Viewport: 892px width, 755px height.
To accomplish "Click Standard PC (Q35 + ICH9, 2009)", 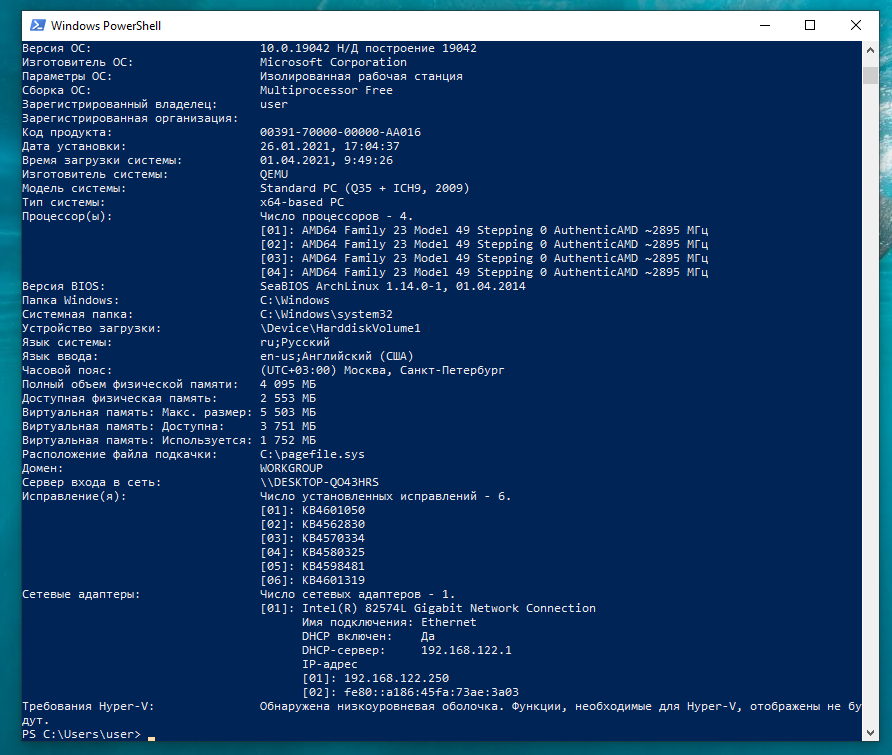I will coord(365,188).
